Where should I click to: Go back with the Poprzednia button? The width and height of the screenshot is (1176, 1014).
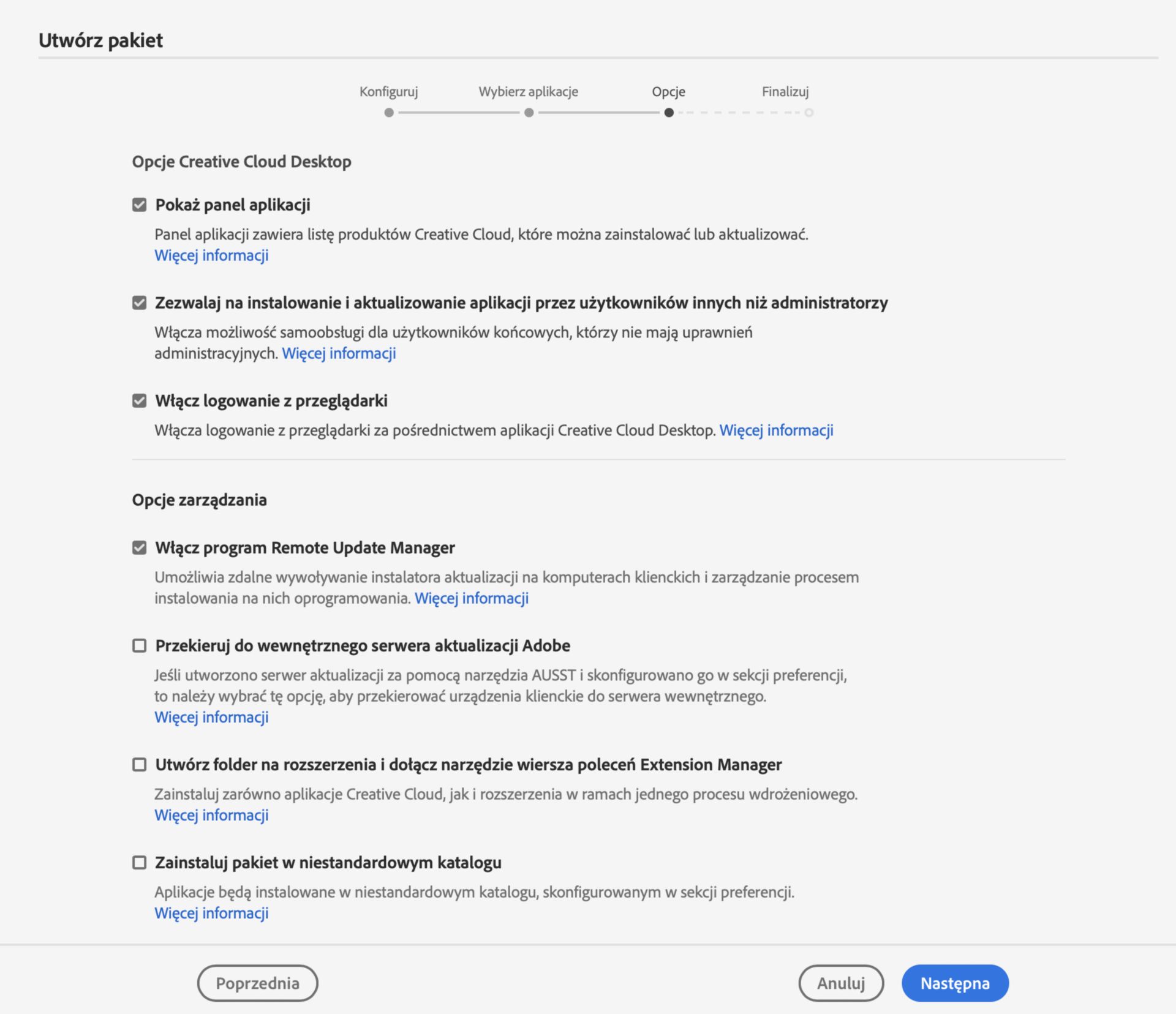pyautogui.click(x=257, y=983)
